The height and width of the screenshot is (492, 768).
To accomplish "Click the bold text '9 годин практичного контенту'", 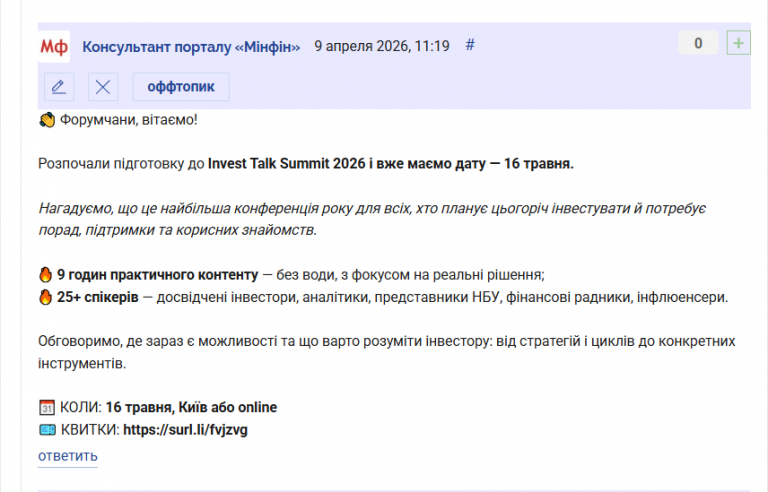I will [x=156, y=274].
